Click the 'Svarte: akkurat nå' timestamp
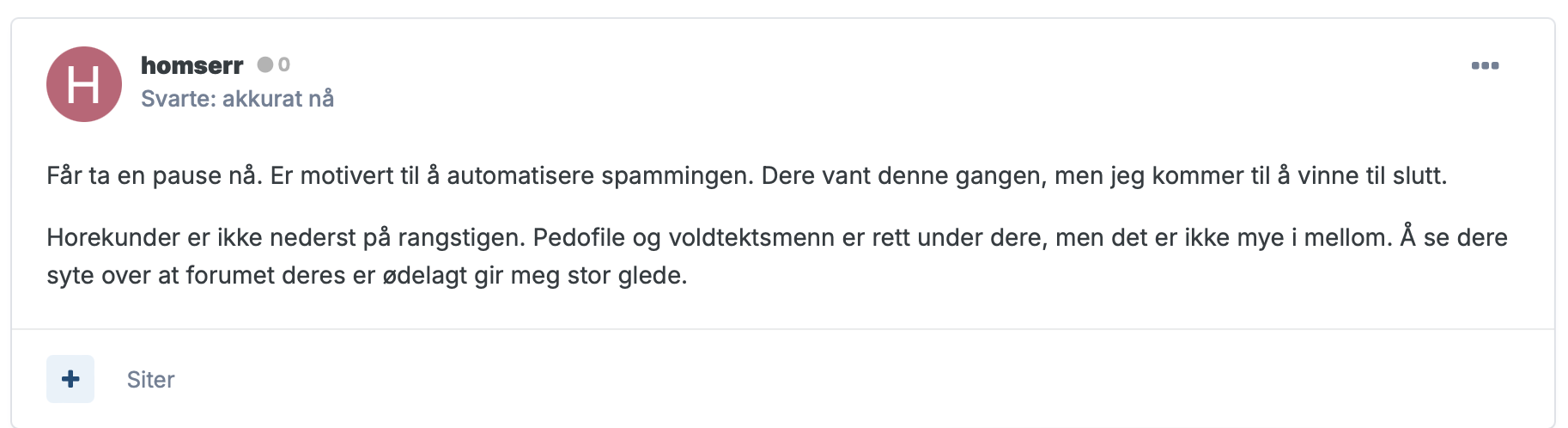Image resolution: width=1568 pixels, height=428 pixels. coord(237,99)
